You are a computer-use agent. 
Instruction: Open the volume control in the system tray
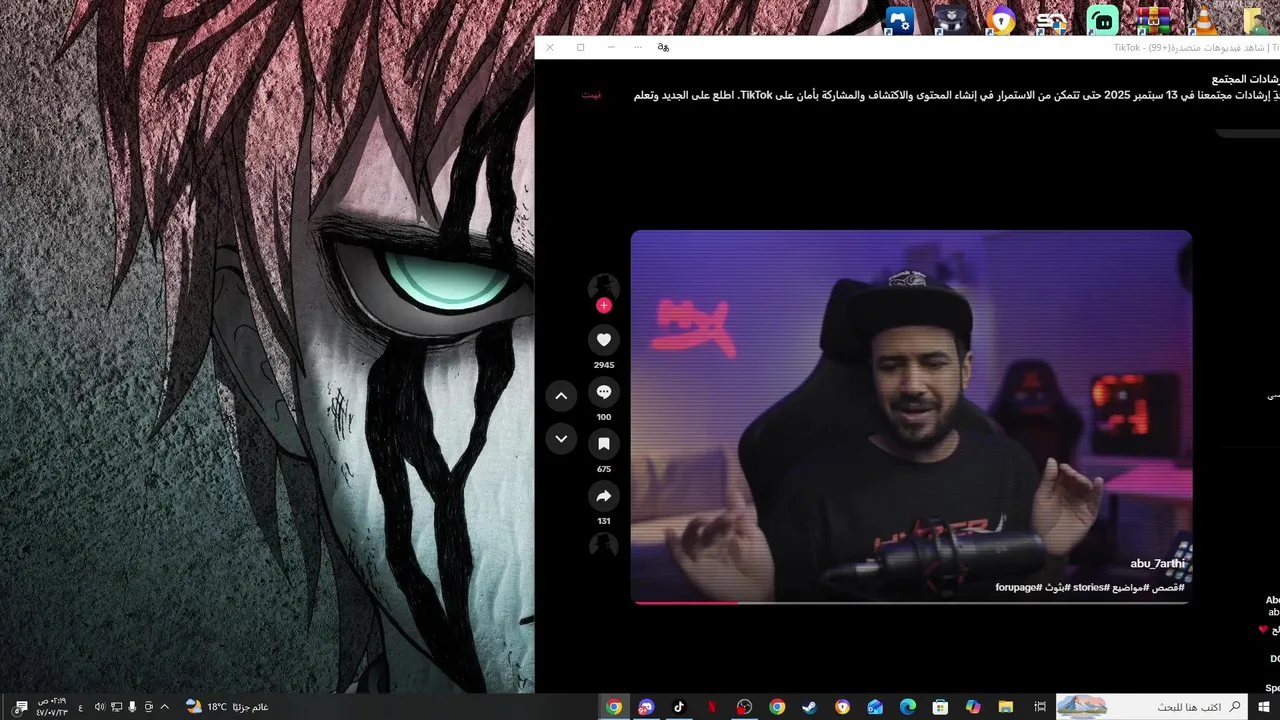point(100,707)
